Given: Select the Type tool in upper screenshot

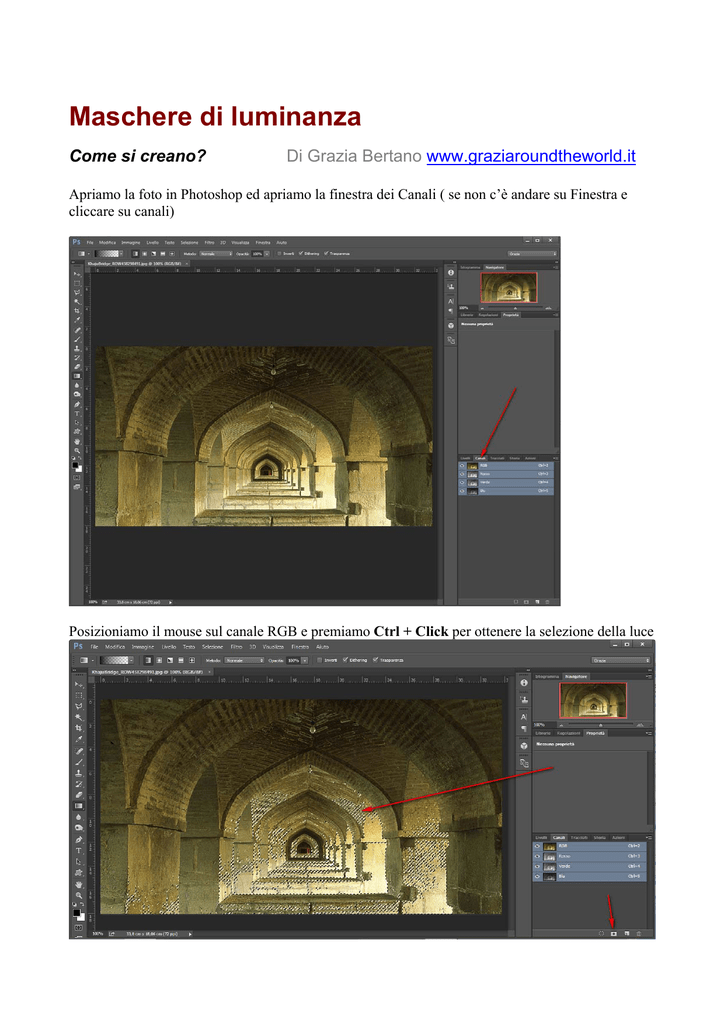Looking at the screenshot, I should pyautogui.click(x=77, y=414).
